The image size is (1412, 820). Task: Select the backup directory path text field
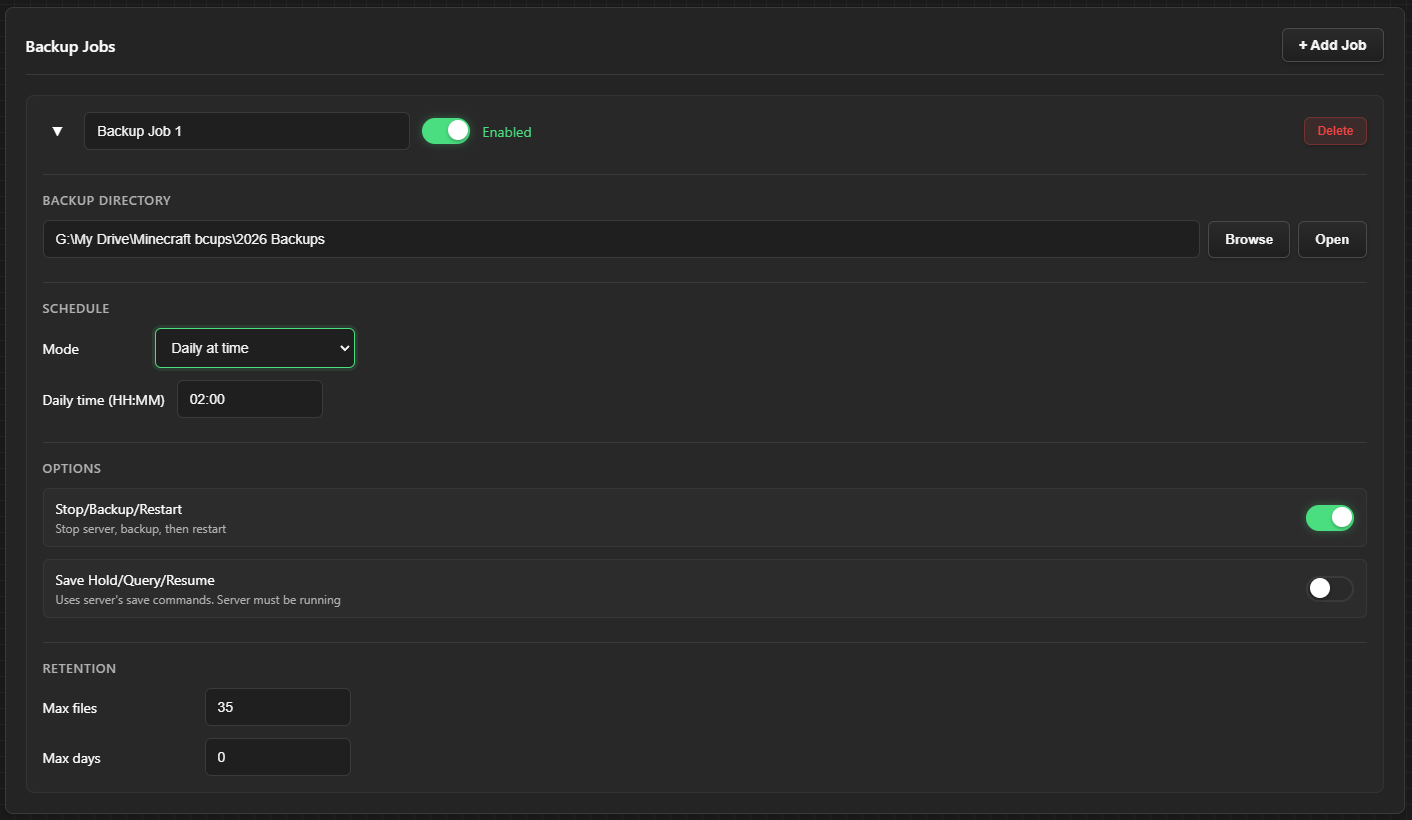point(620,239)
